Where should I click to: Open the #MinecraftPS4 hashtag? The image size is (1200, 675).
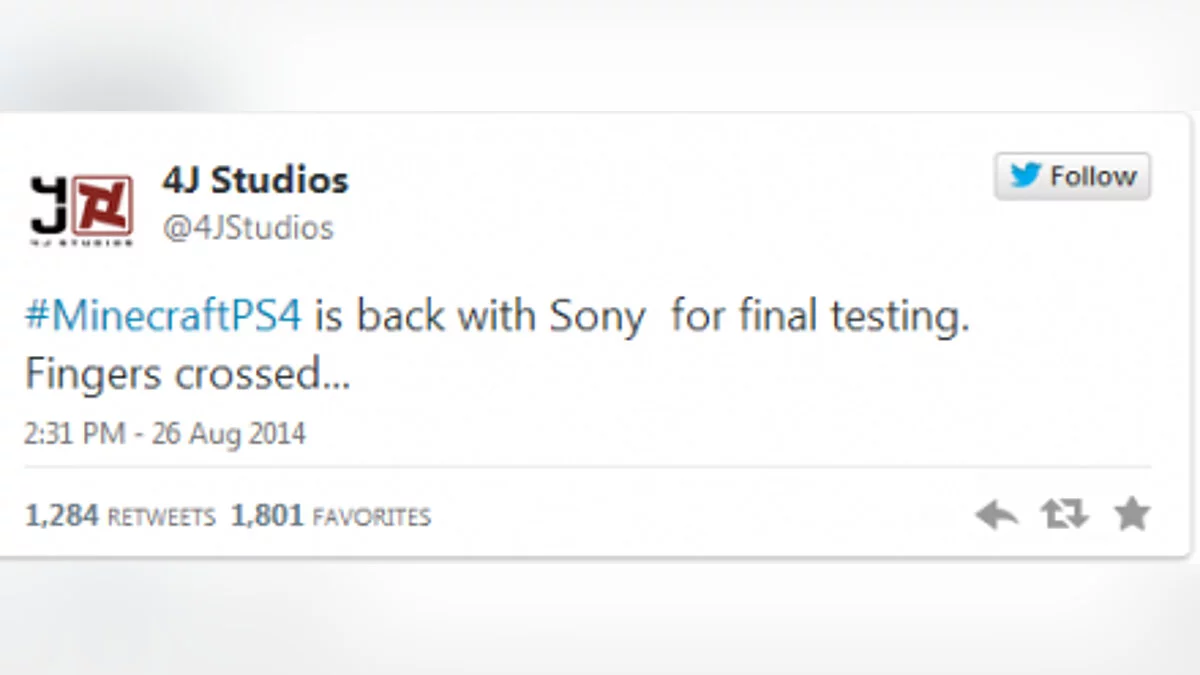pos(163,316)
